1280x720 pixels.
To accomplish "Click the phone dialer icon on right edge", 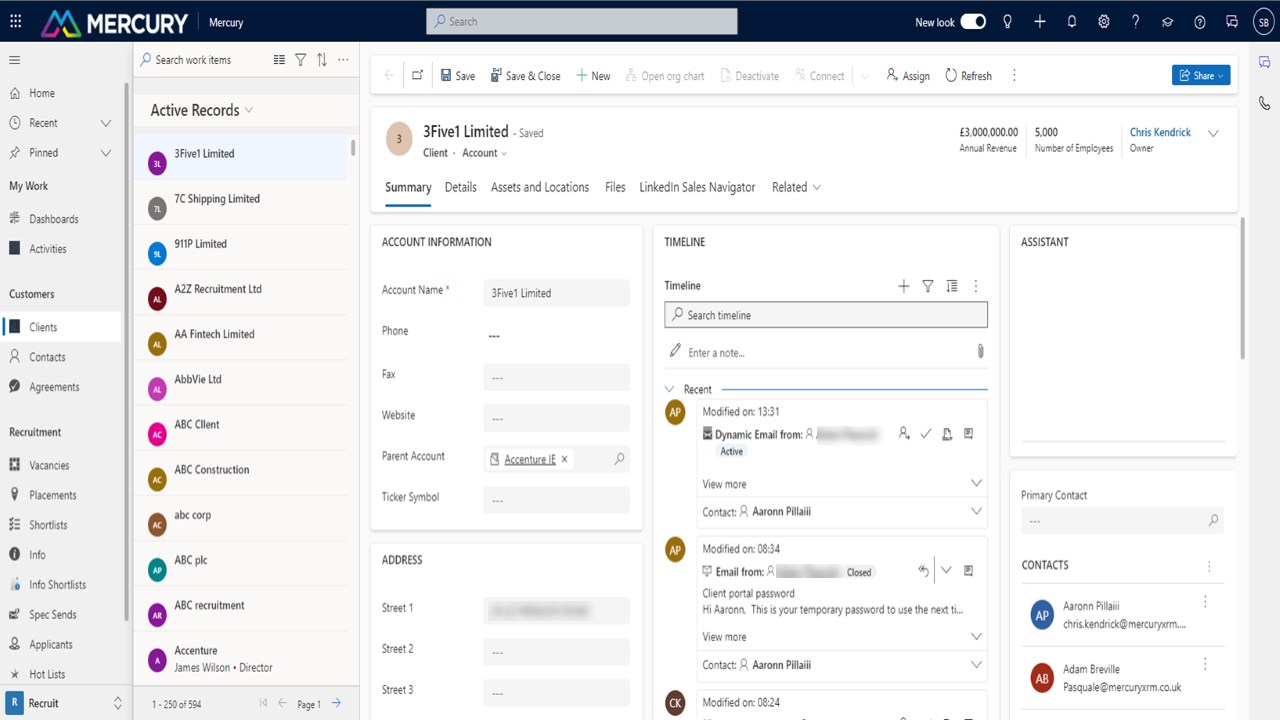I will [1265, 103].
